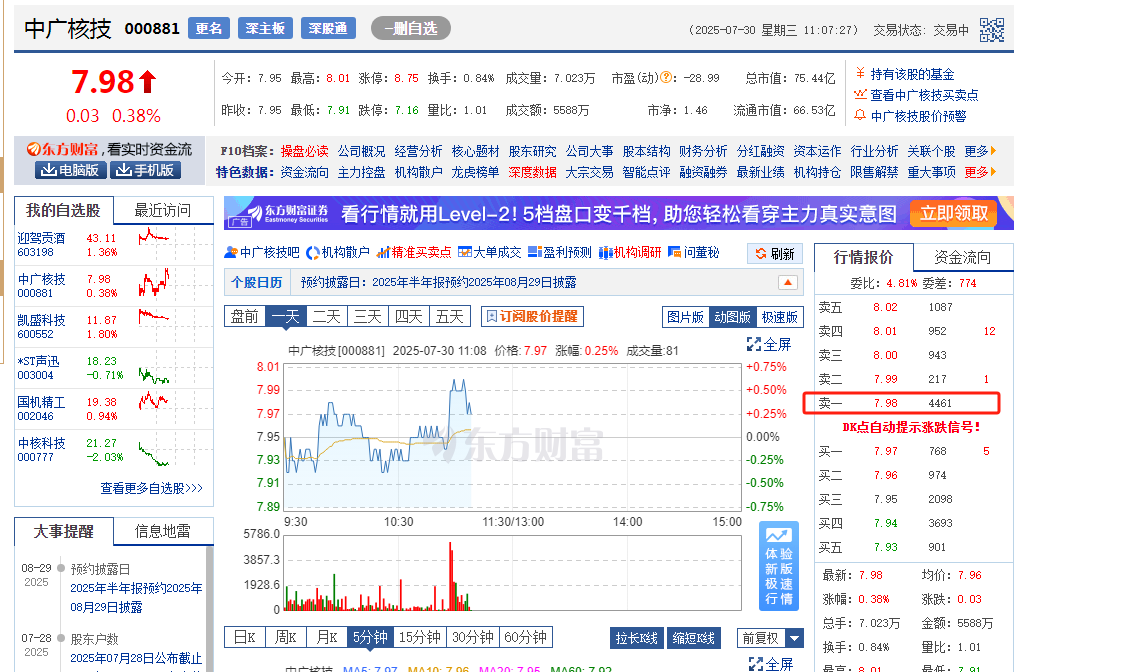The height and width of the screenshot is (672, 1147).
Task: Click the 市盈(动) help question icon
Action: tap(666, 78)
